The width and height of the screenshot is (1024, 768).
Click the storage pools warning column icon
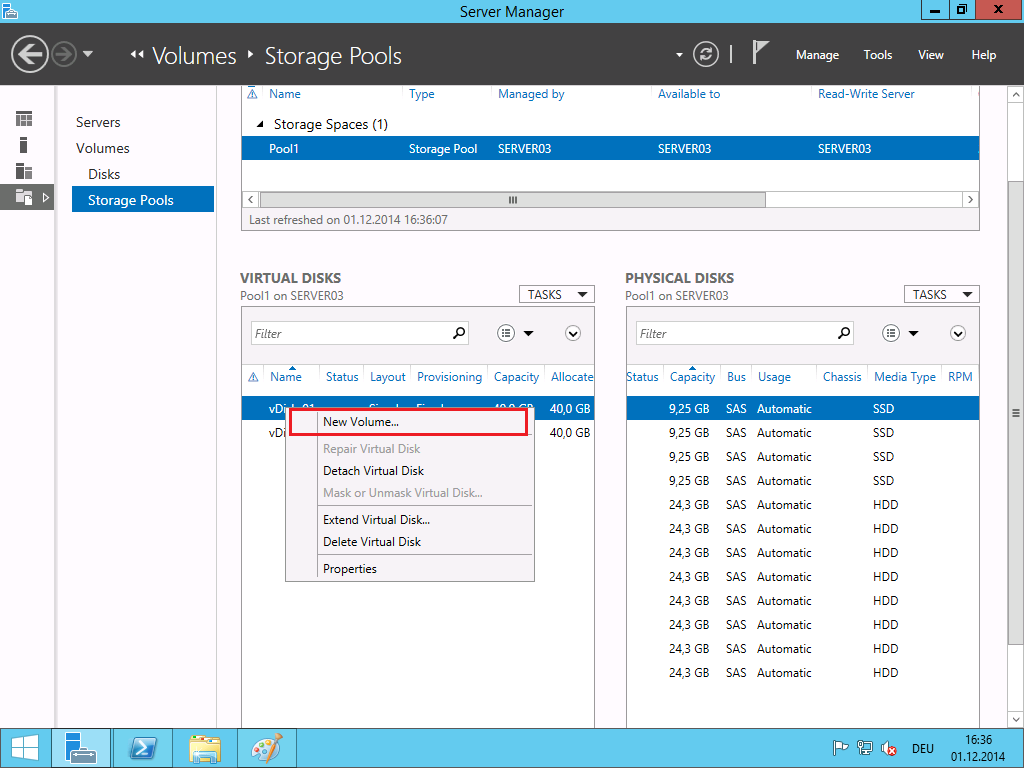[x=252, y=94]
